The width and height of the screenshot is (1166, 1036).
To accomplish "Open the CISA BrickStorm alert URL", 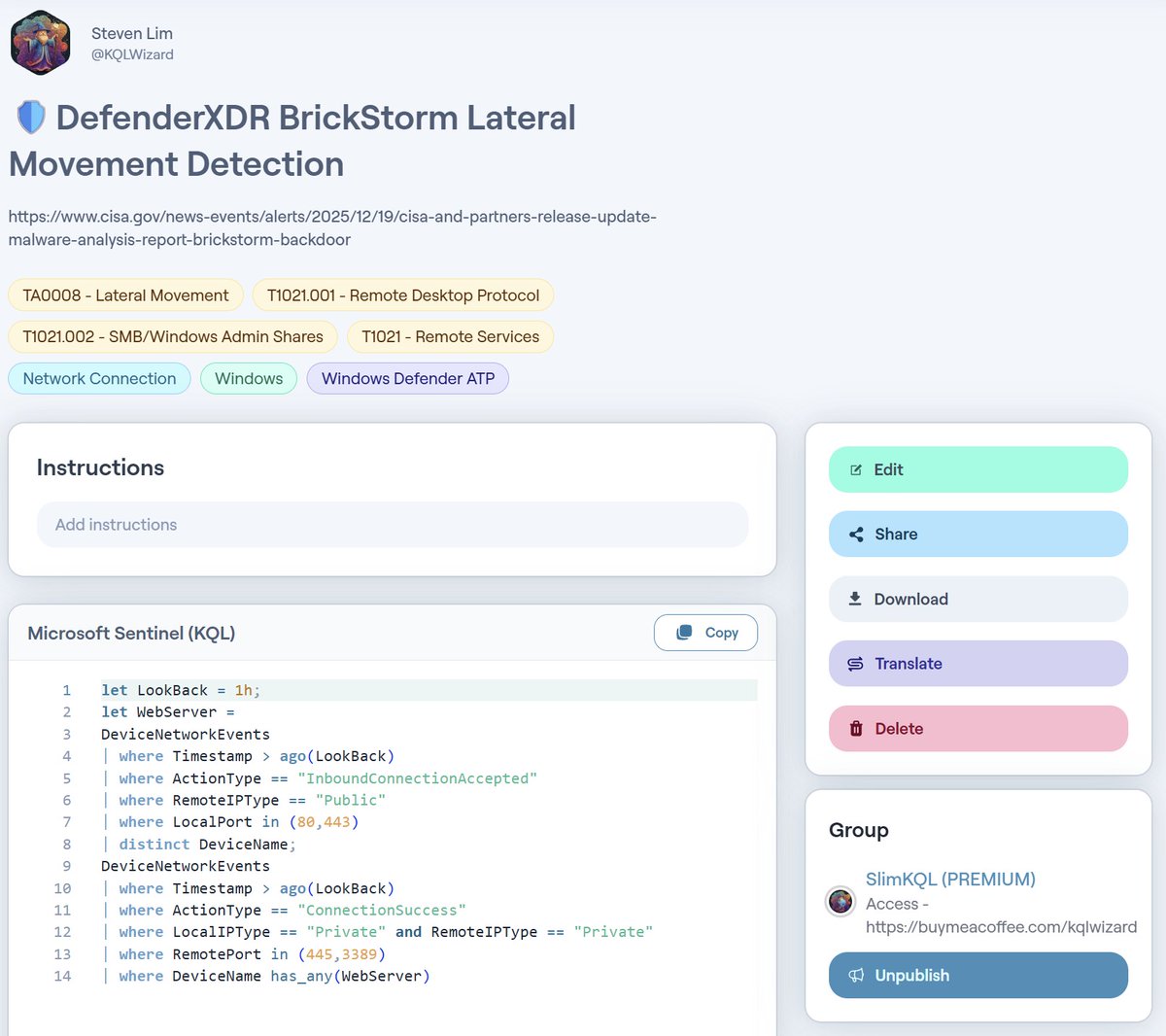I will [x=332, y=227].
